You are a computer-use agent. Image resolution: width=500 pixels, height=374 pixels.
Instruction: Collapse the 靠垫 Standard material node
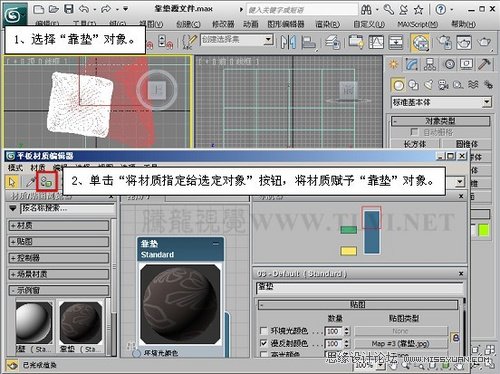(x=216, y=244)
